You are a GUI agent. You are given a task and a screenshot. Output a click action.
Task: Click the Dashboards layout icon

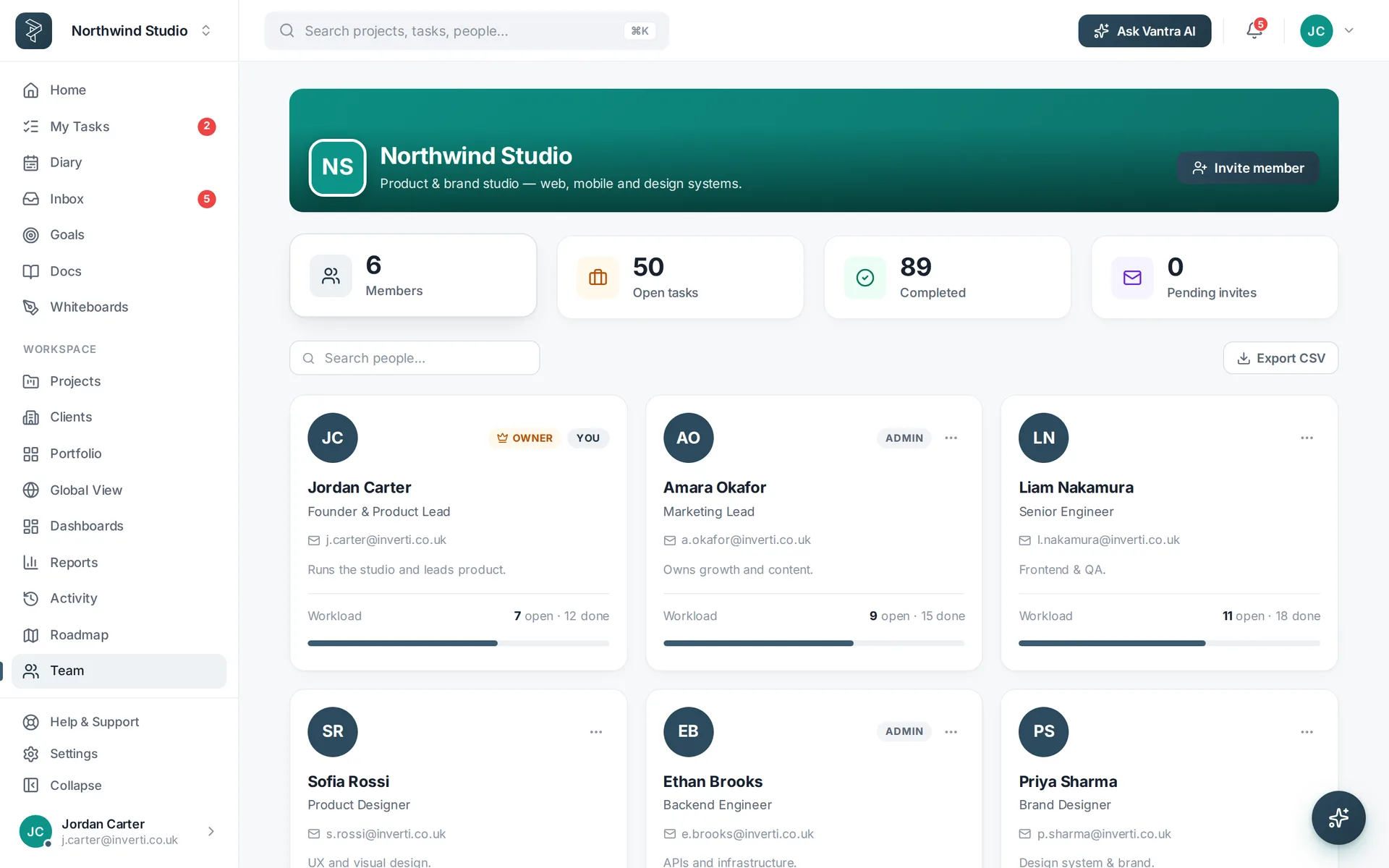coord(30,526)
